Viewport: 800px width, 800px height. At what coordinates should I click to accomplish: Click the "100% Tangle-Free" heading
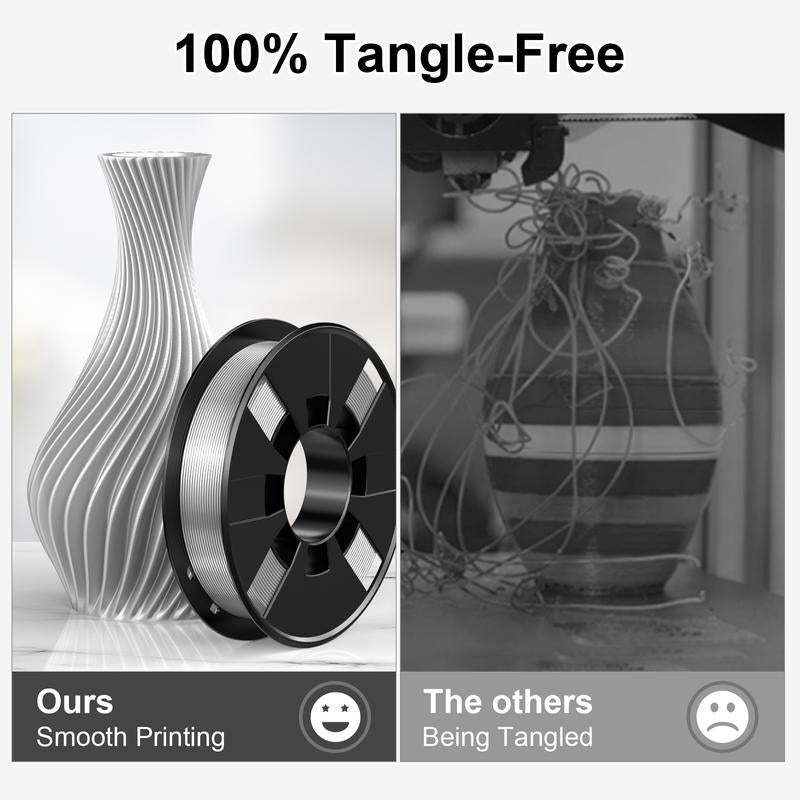coord(399,53)
